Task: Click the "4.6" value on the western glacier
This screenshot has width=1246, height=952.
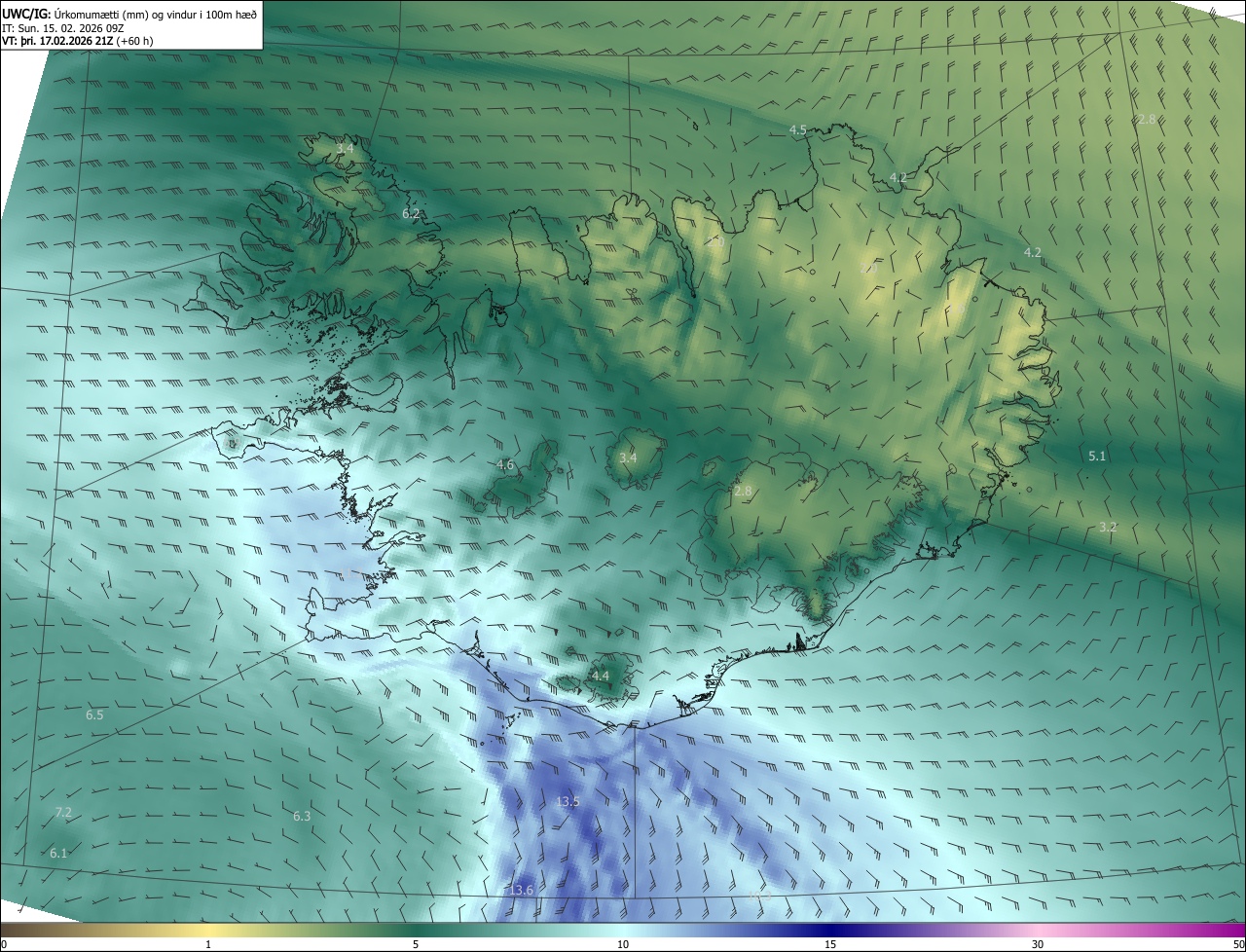Action: 505,464
